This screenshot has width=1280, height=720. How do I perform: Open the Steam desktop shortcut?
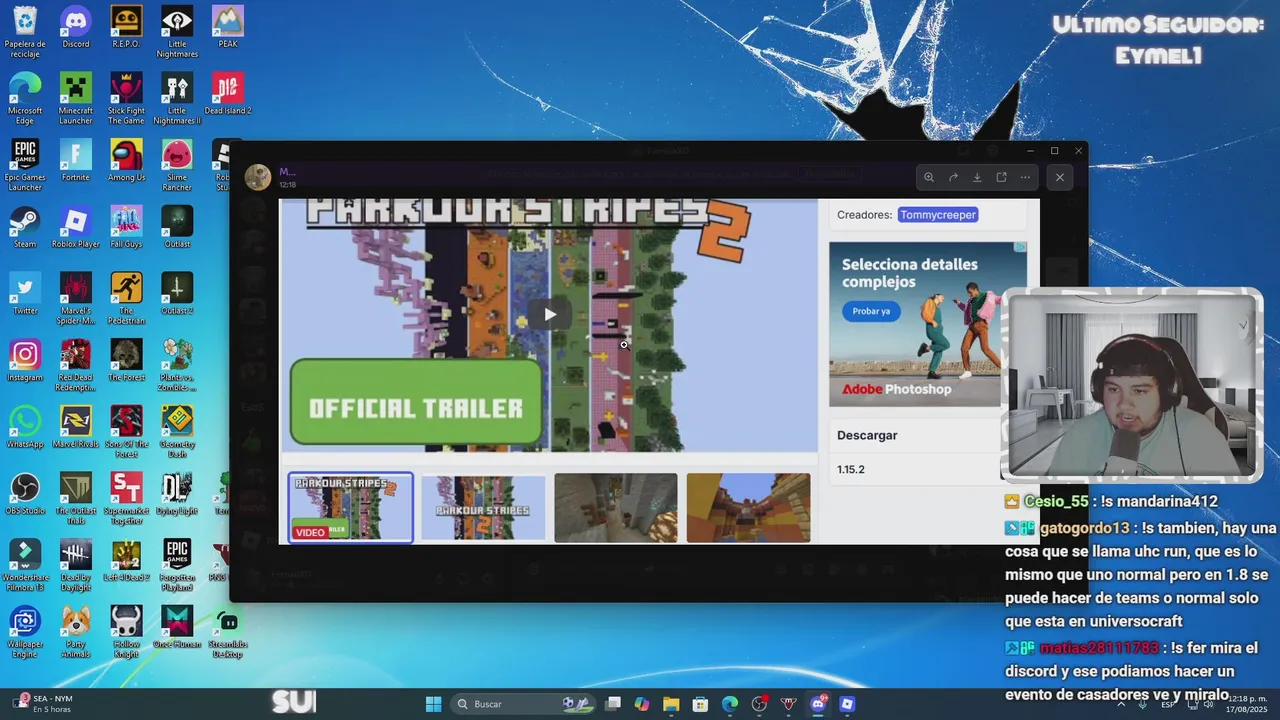coord(25,228)
